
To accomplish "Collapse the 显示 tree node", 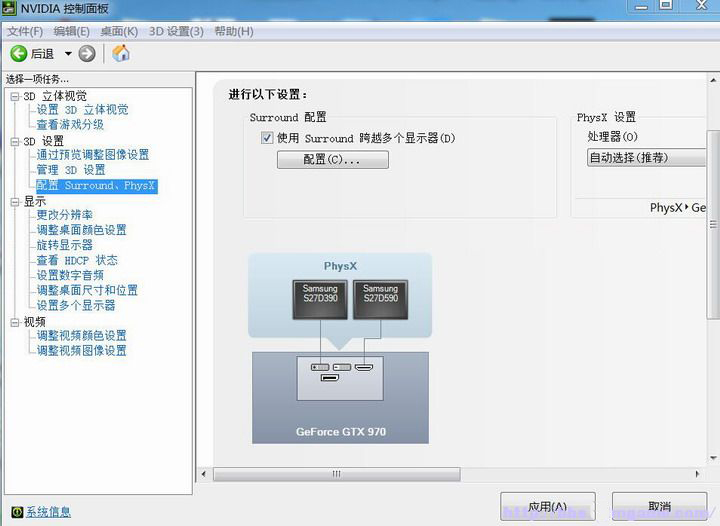I will 15,201.
